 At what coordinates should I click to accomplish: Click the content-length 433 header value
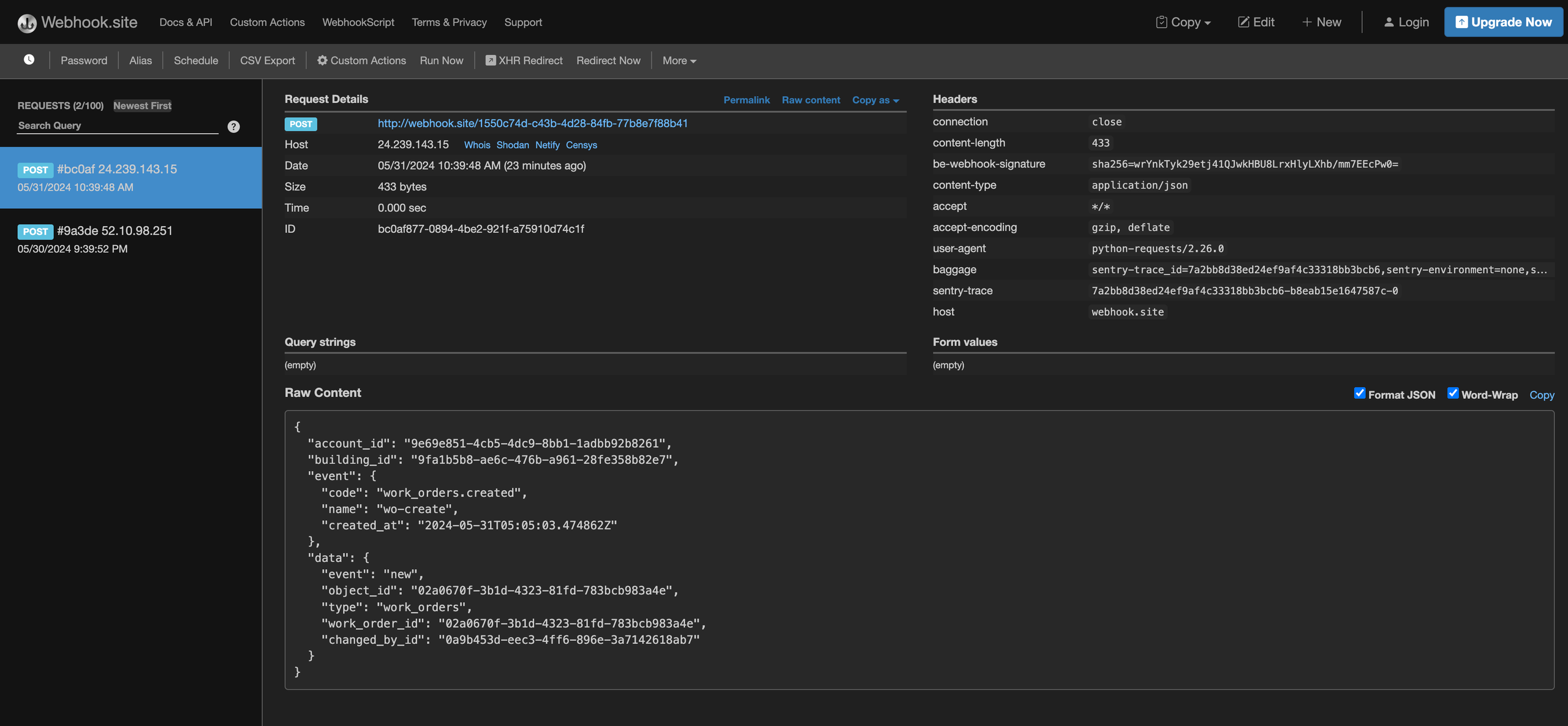1100,143
